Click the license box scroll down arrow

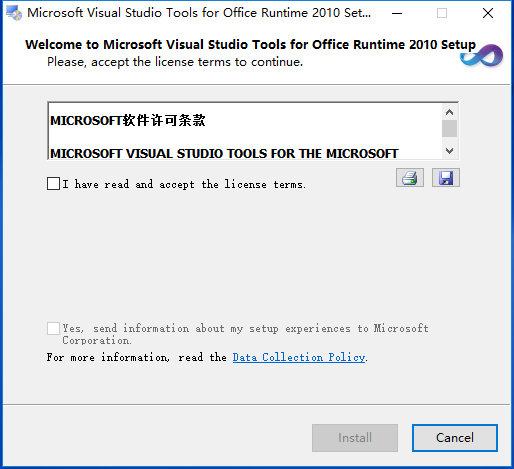449,151
